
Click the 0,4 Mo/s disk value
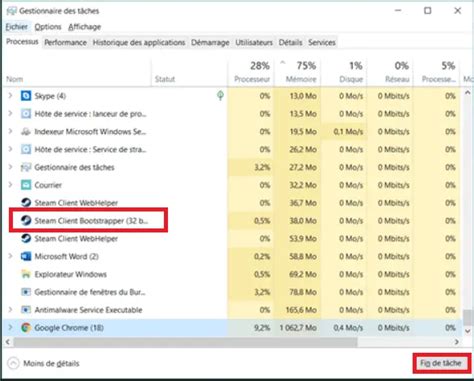pos(348,328)
